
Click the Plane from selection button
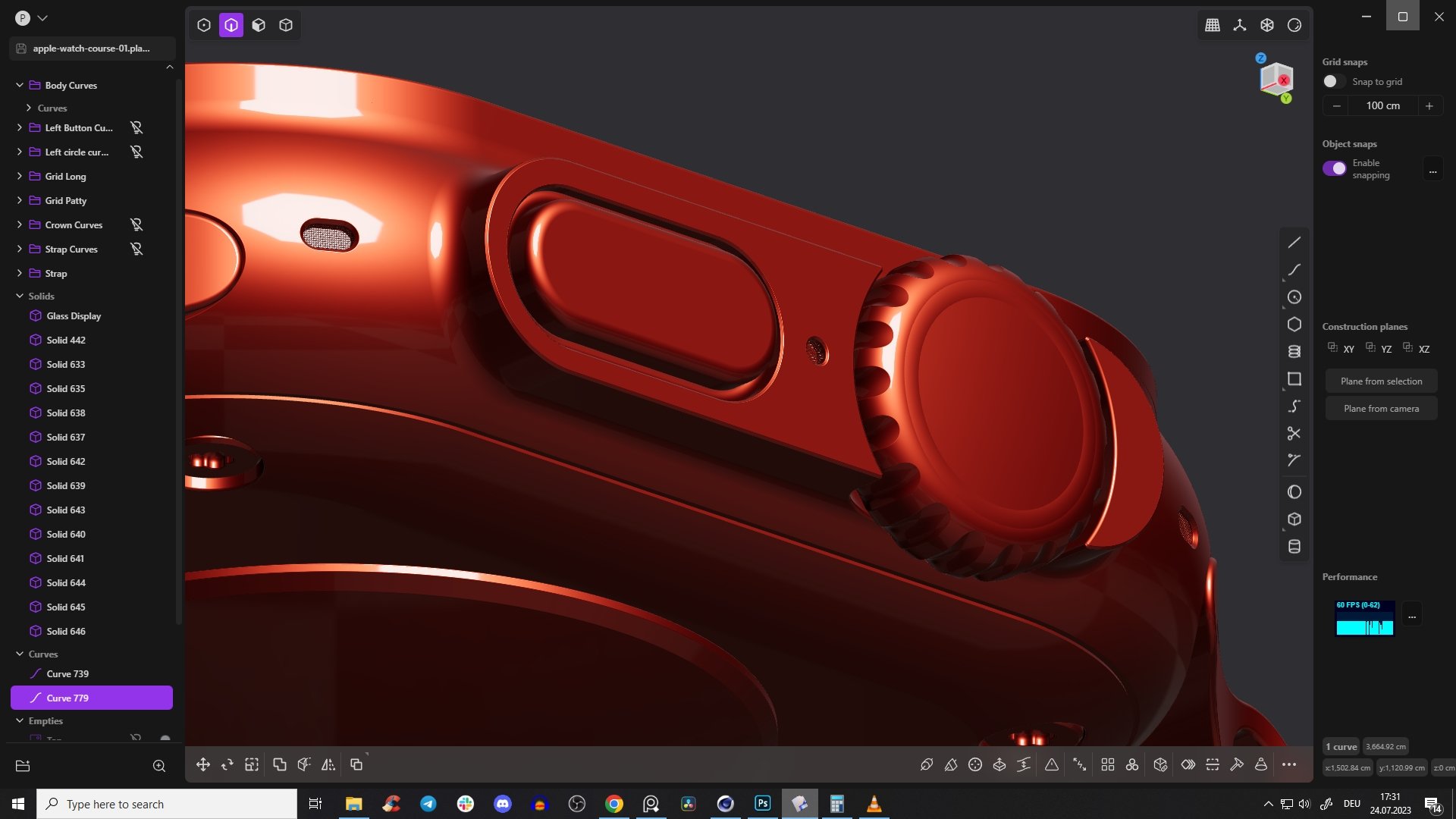pyautogui.click(x=1380, y=381)
